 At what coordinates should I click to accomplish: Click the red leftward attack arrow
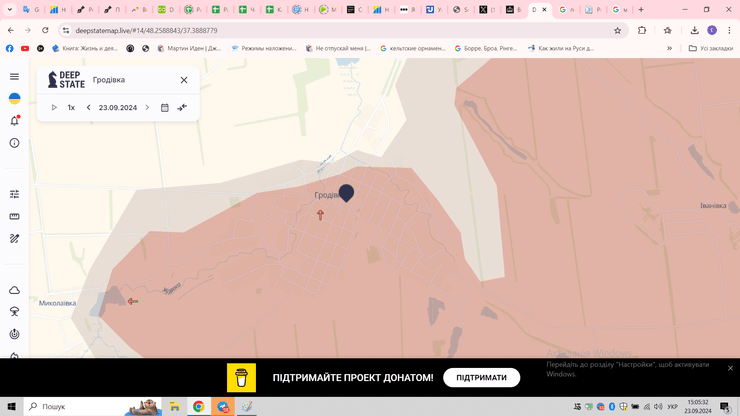coord(133,301)
